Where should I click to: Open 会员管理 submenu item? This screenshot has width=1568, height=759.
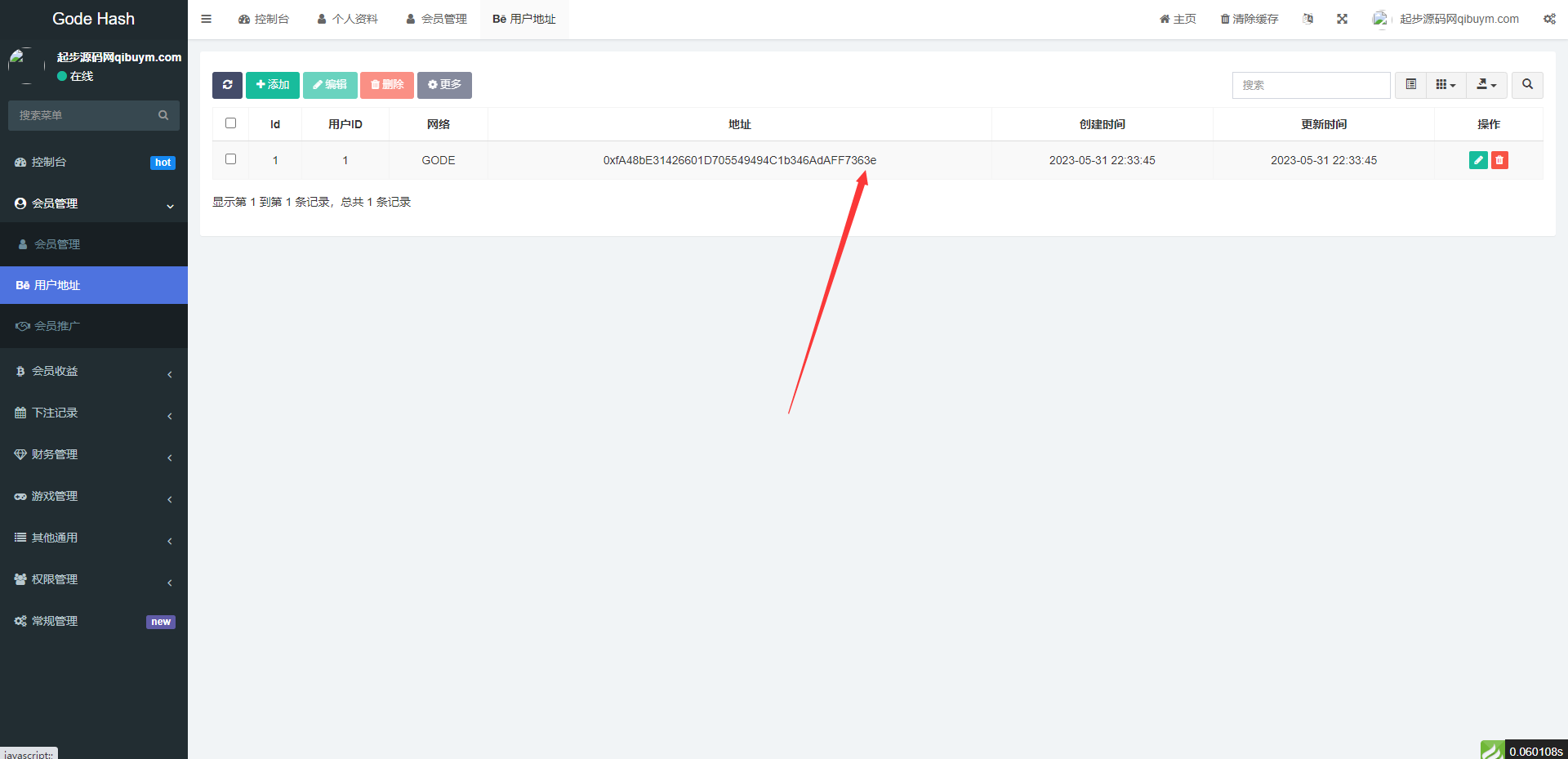tap(94, 244)
